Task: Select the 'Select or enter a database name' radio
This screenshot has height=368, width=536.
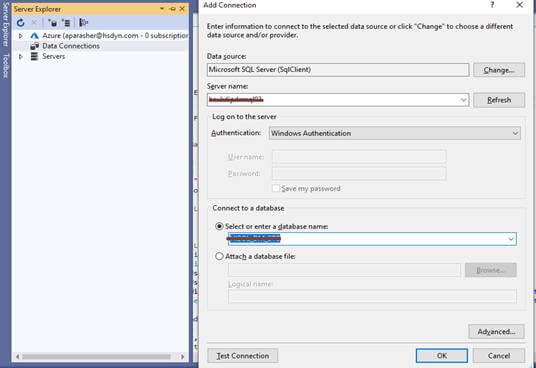Action: coord(219,227)
